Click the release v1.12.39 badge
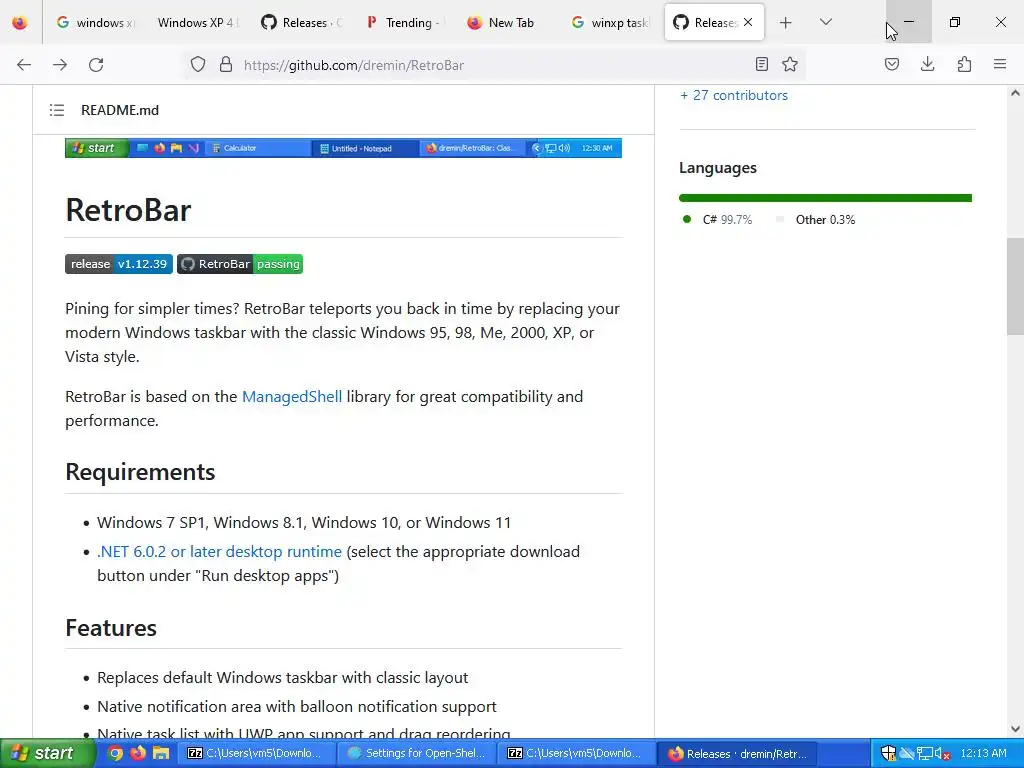 pyautogui.click(x=119, y=264)
